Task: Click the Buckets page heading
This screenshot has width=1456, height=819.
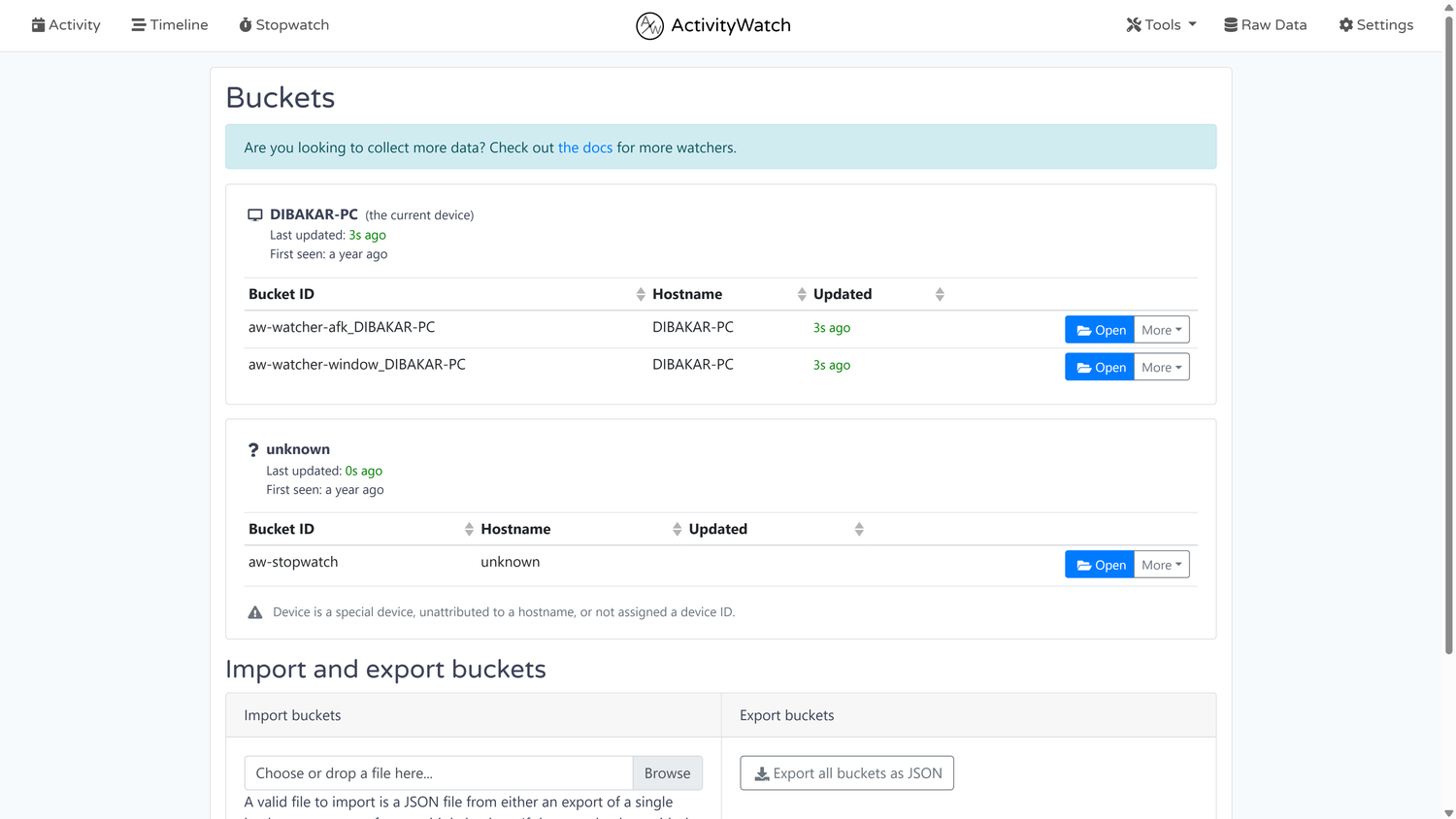Action: 281,97
